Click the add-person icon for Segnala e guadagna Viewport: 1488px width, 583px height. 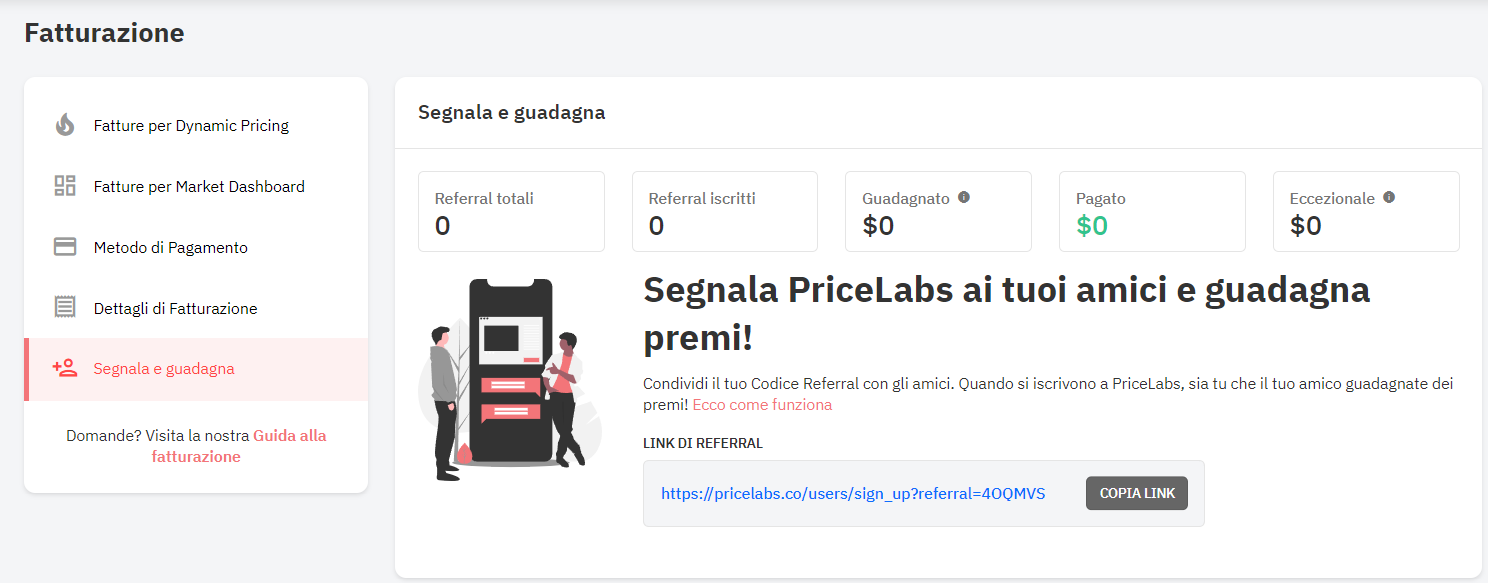click(65, 368)
